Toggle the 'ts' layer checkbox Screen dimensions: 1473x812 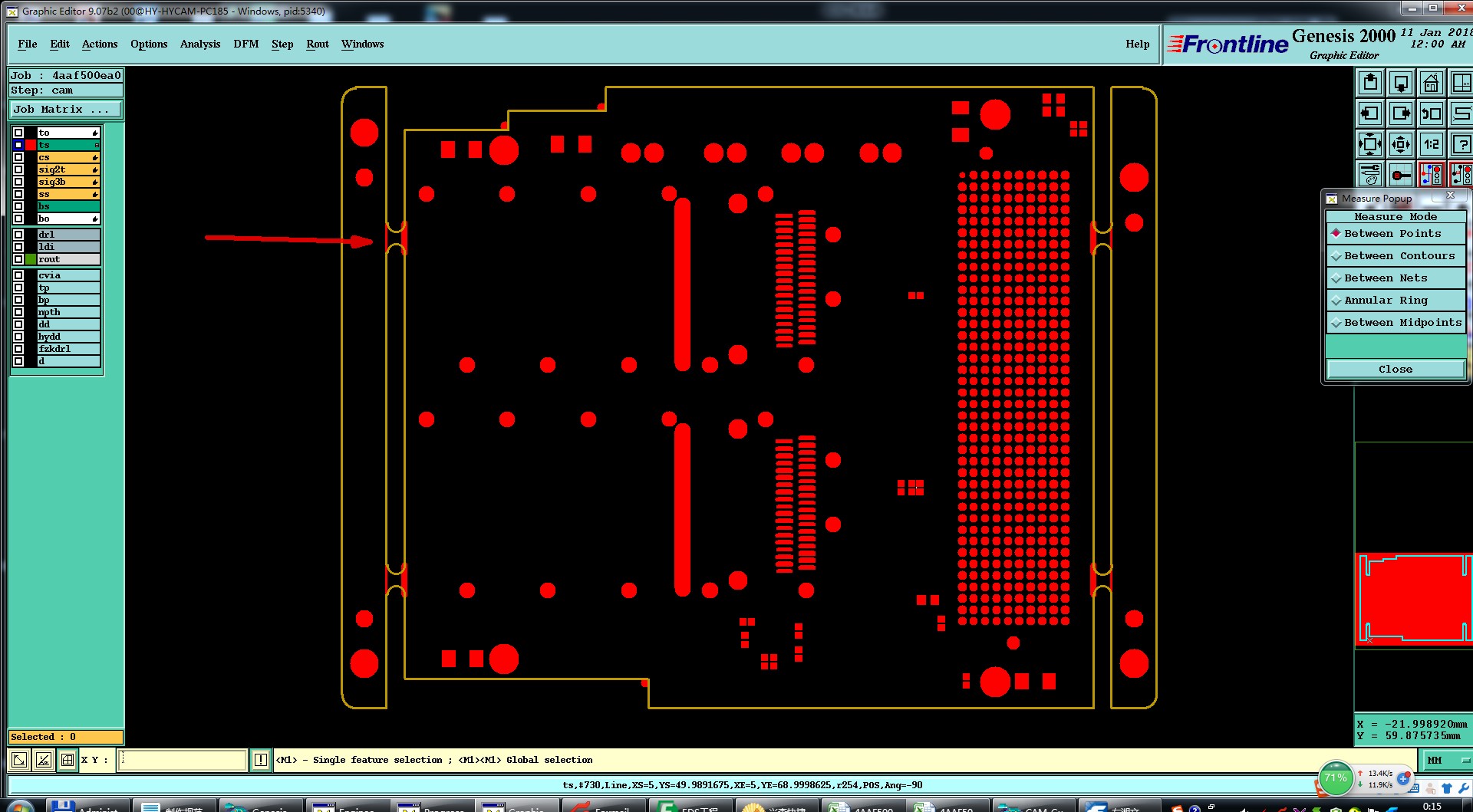[x=18, y=145]
